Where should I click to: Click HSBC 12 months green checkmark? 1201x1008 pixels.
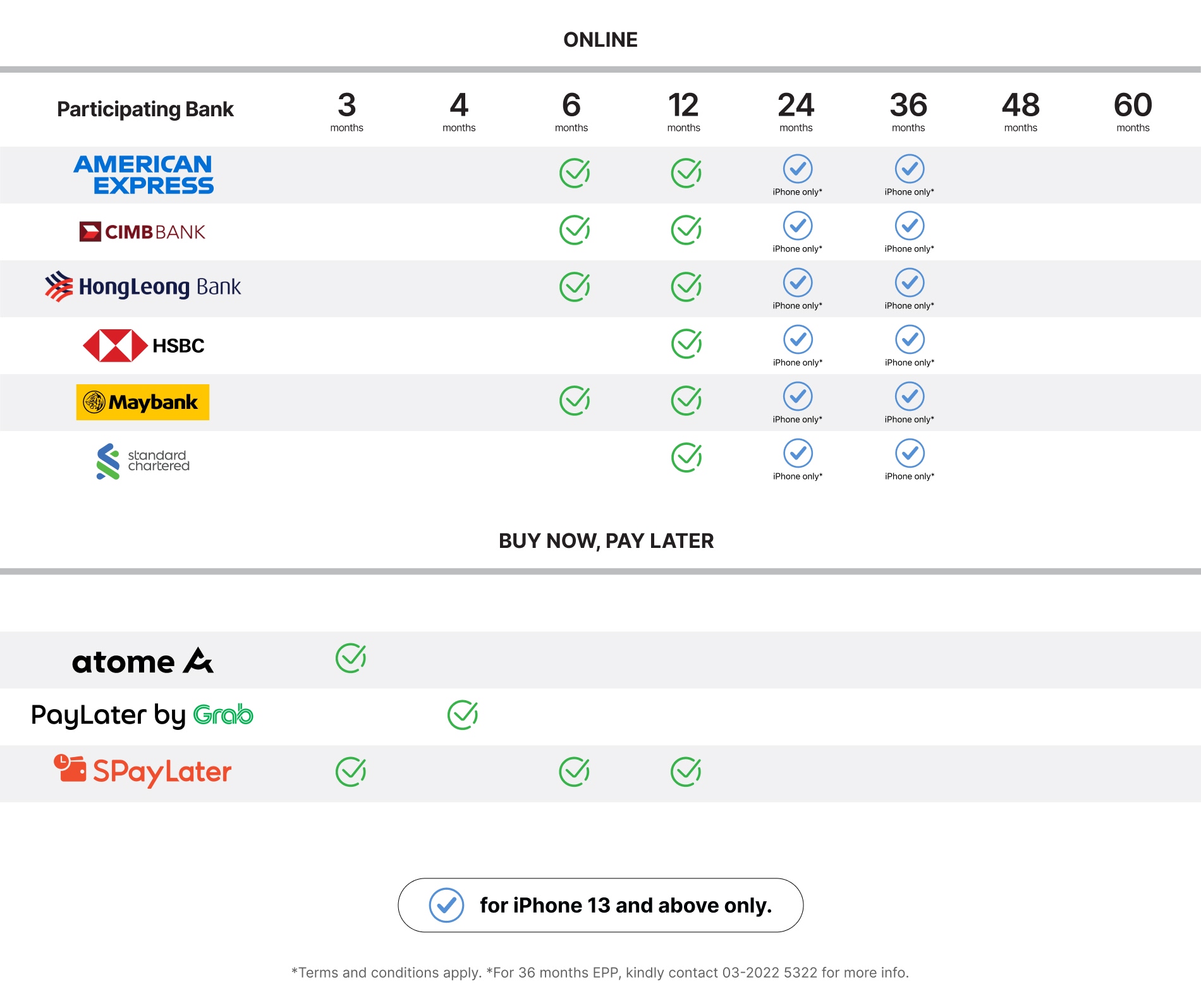tap(686, 344)
